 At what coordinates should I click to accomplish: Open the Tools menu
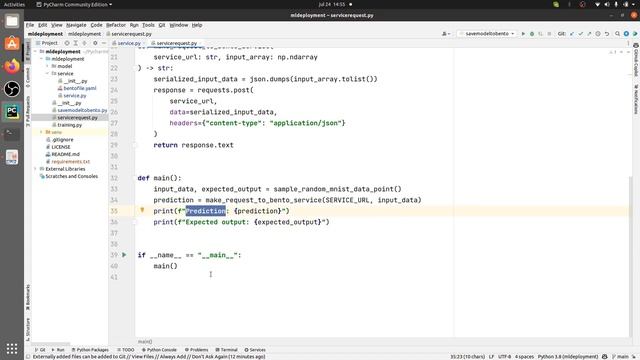click(x=148, y=25)
